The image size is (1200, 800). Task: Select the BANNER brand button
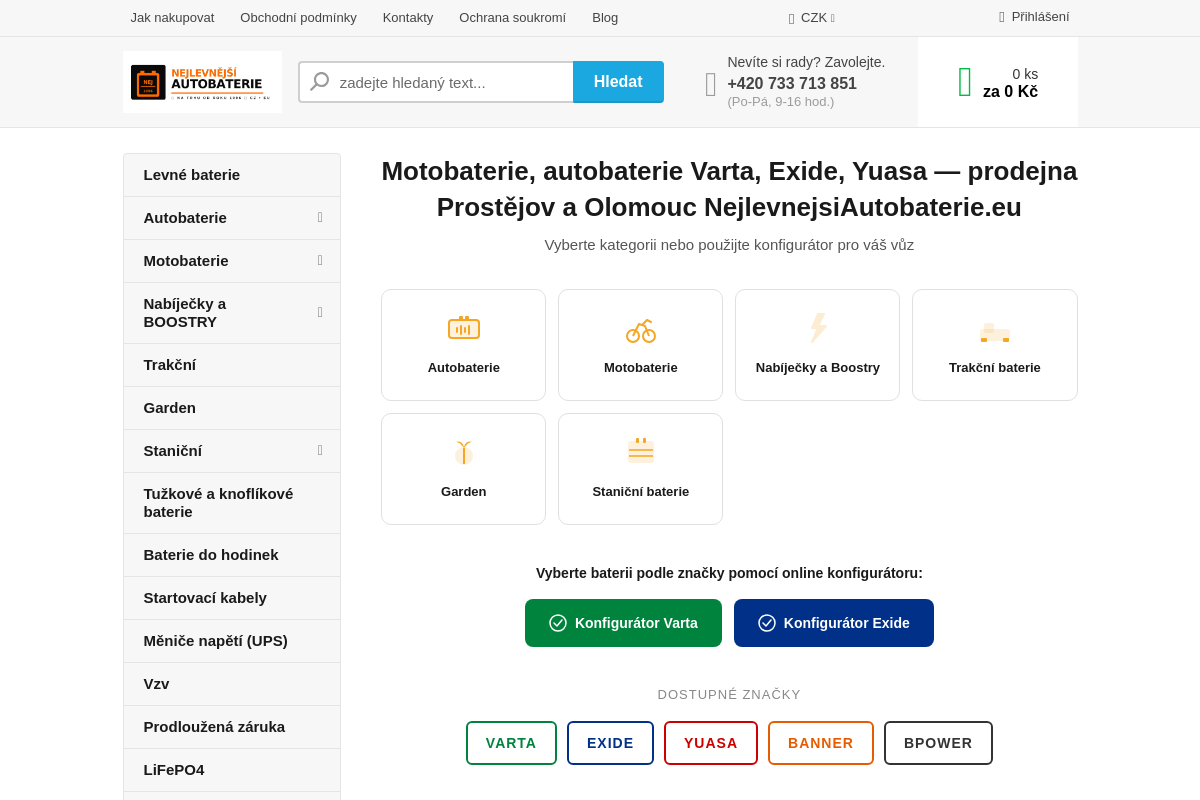pyautogui.click(x=821, y=743)
